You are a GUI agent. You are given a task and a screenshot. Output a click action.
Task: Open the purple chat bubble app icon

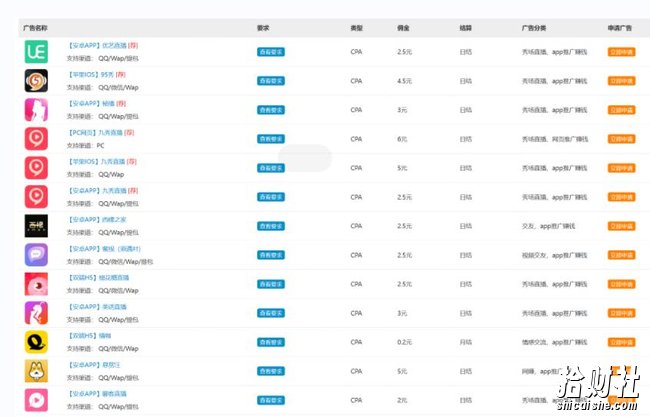(36, 255)
